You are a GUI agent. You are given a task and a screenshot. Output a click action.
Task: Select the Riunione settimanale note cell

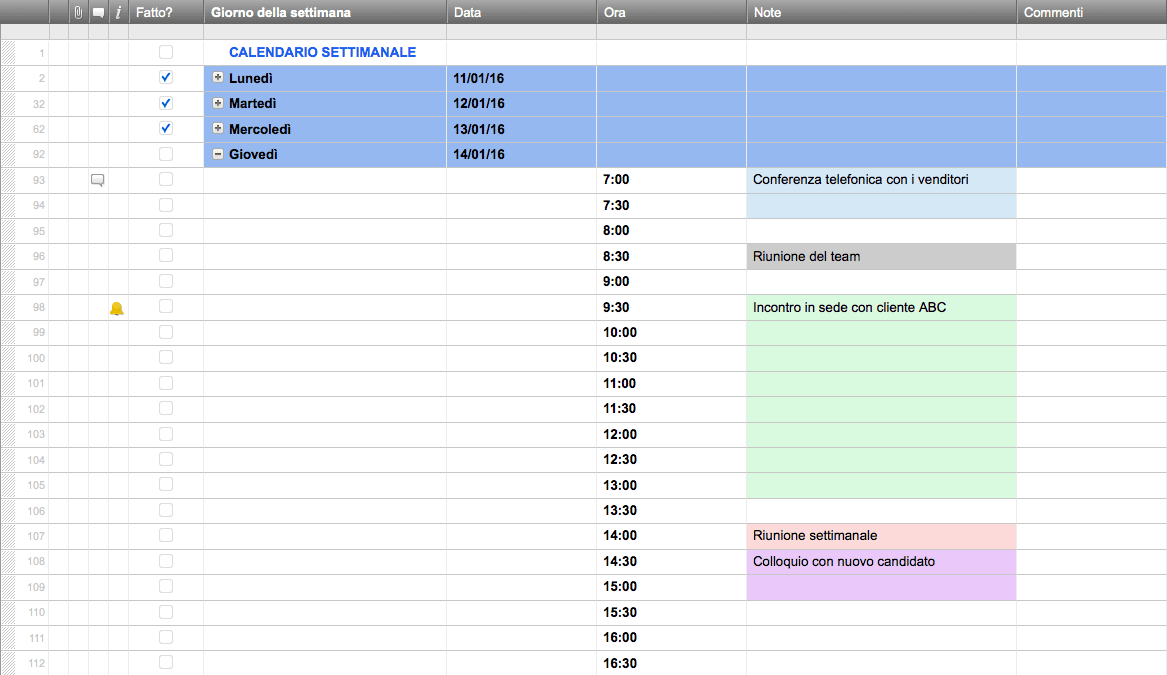pos(881,536)
